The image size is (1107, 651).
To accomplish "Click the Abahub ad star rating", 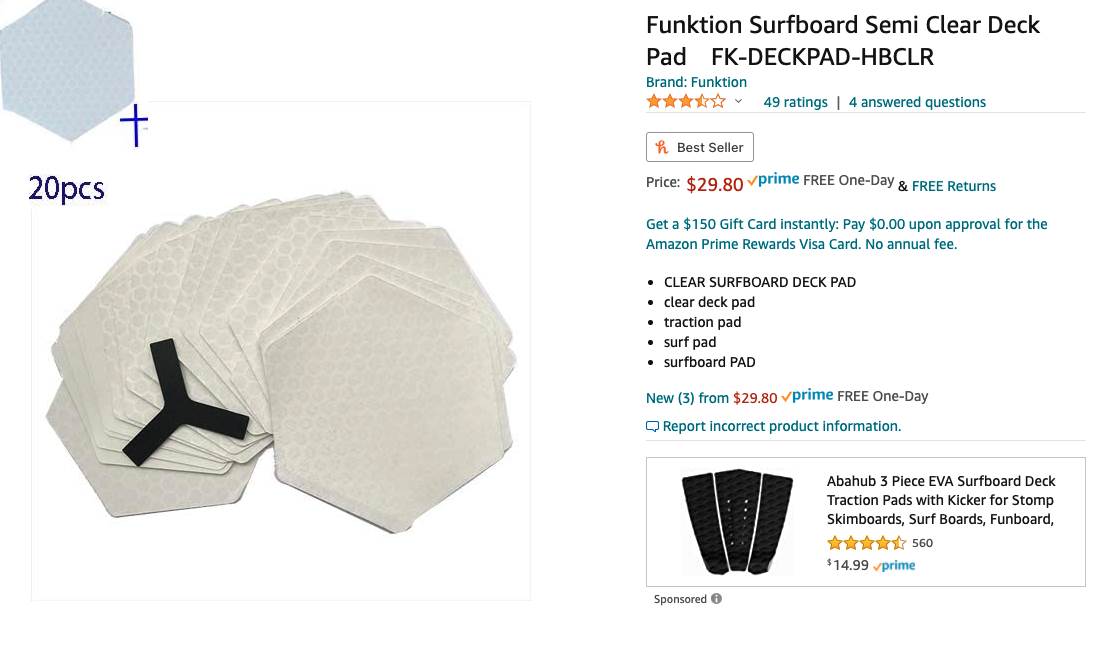I will click(x=866, y=543).
